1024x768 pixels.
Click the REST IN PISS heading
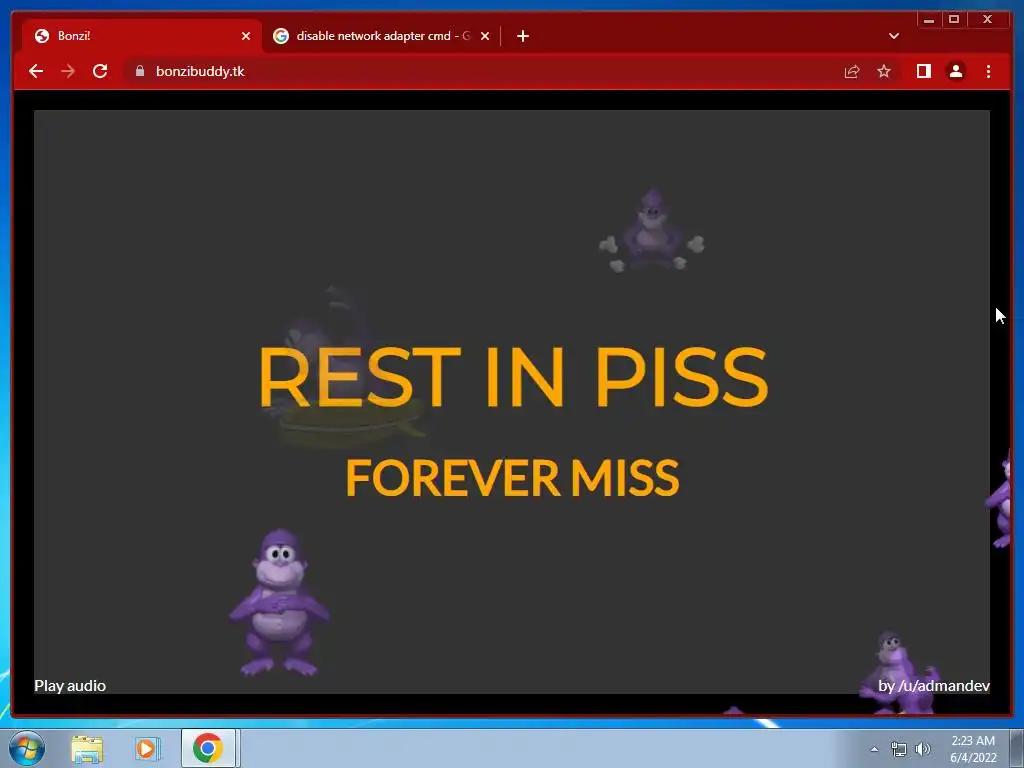pyautogui.click(x=513, y=377)
